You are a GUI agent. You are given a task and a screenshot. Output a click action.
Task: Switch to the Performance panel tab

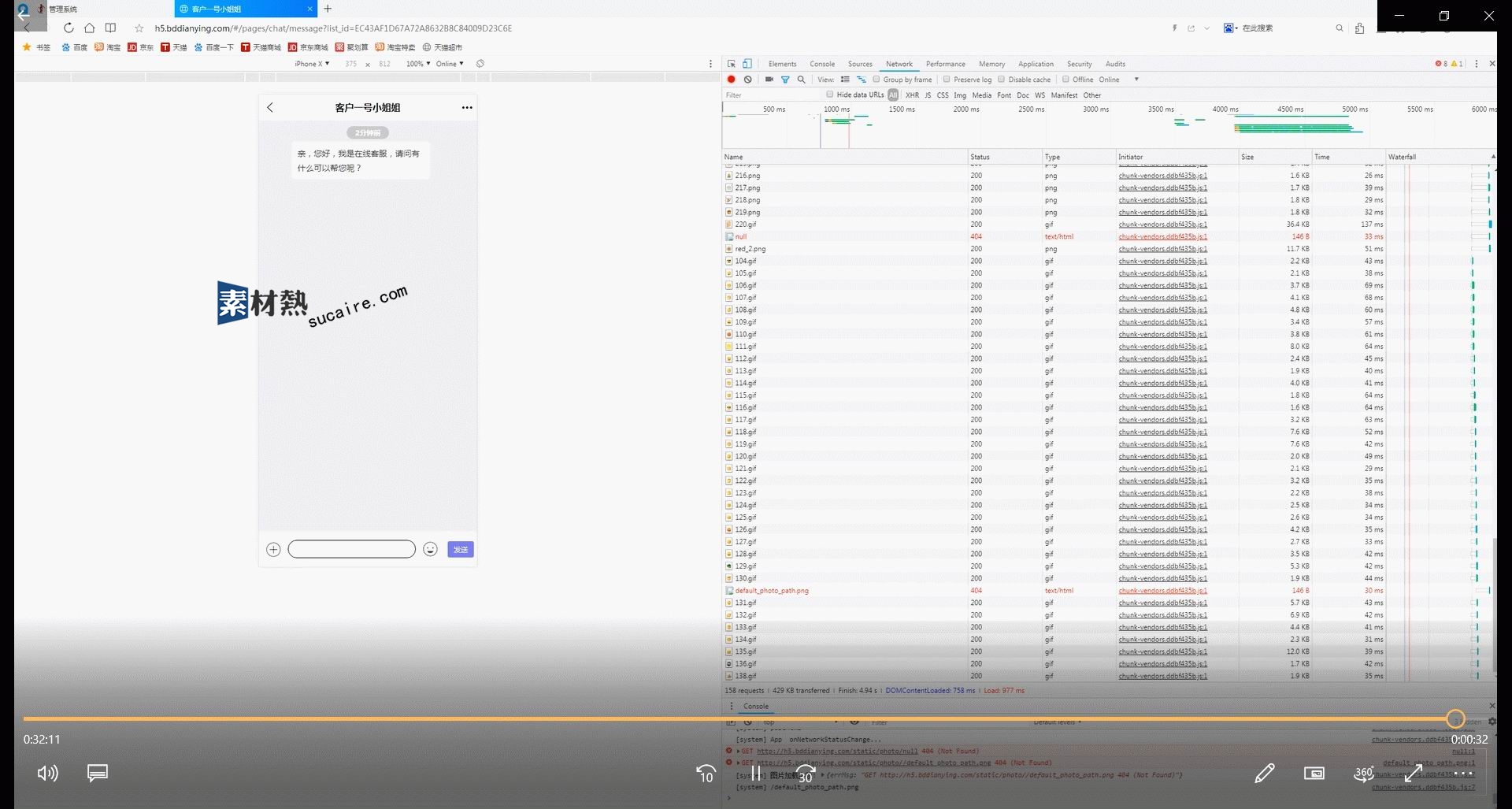tap(945, 64)
